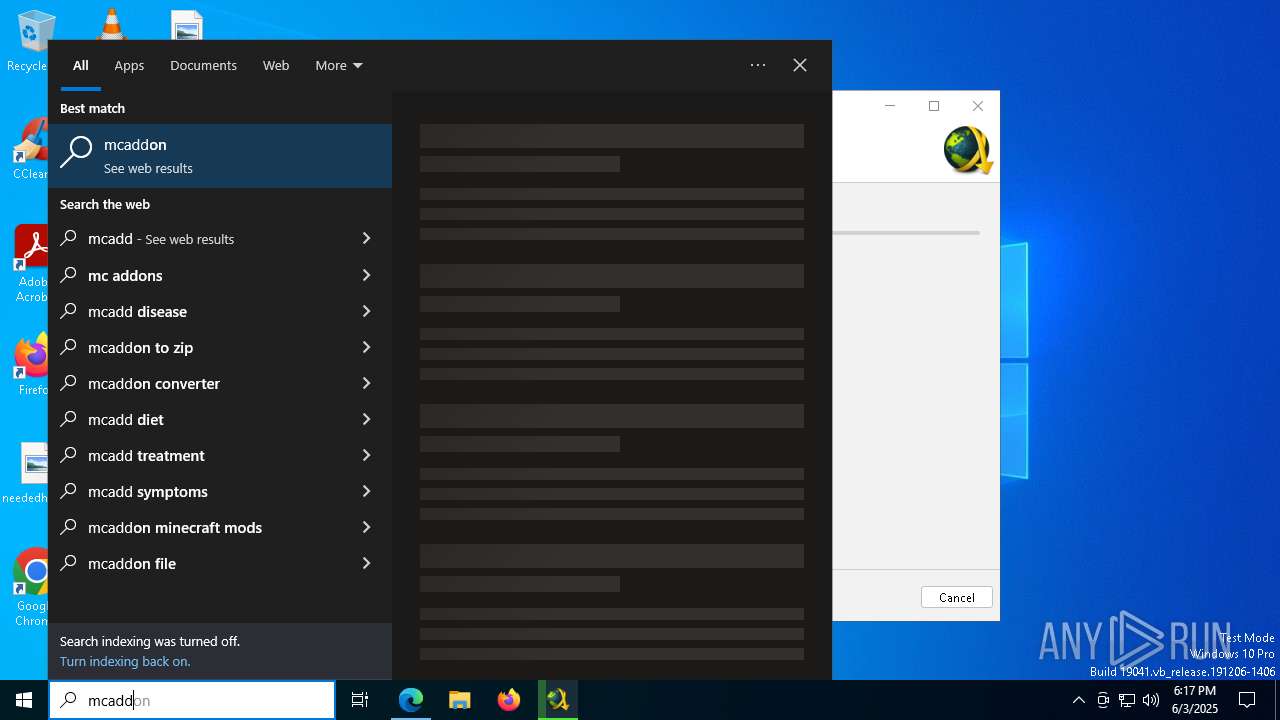Viewport: 1280px width, 720px height.
Task: Expand chevron for 'mcadd symptoms'
Action: tap(366, 491)
